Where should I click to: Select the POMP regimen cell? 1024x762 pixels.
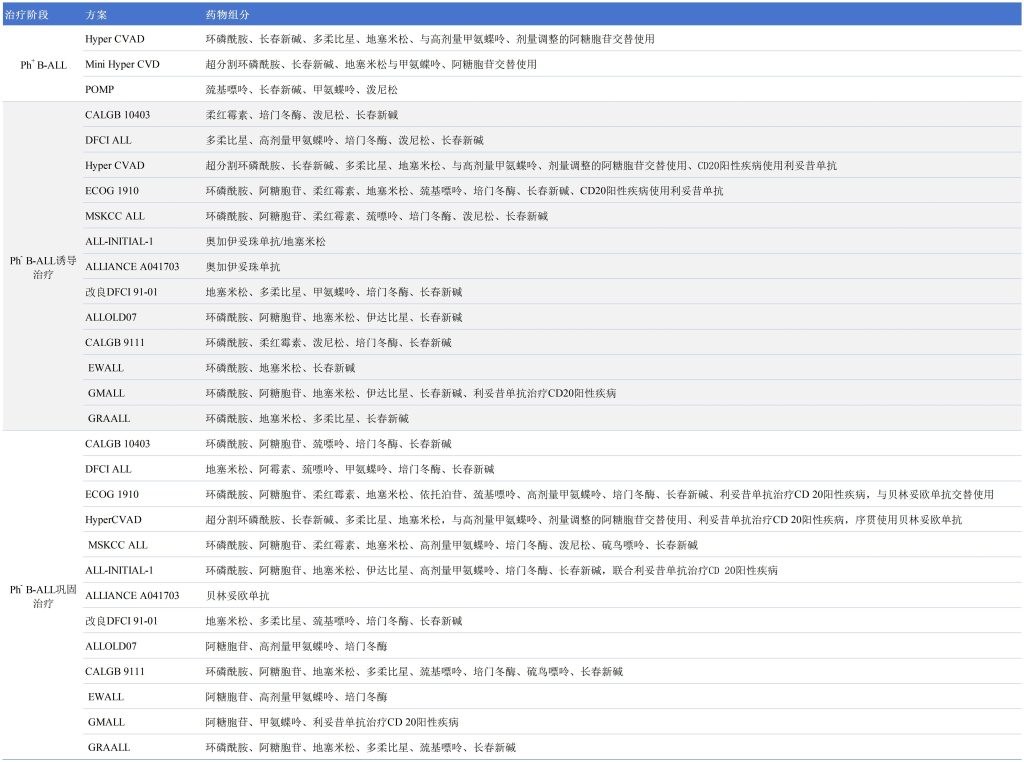[x=100, y=89]
